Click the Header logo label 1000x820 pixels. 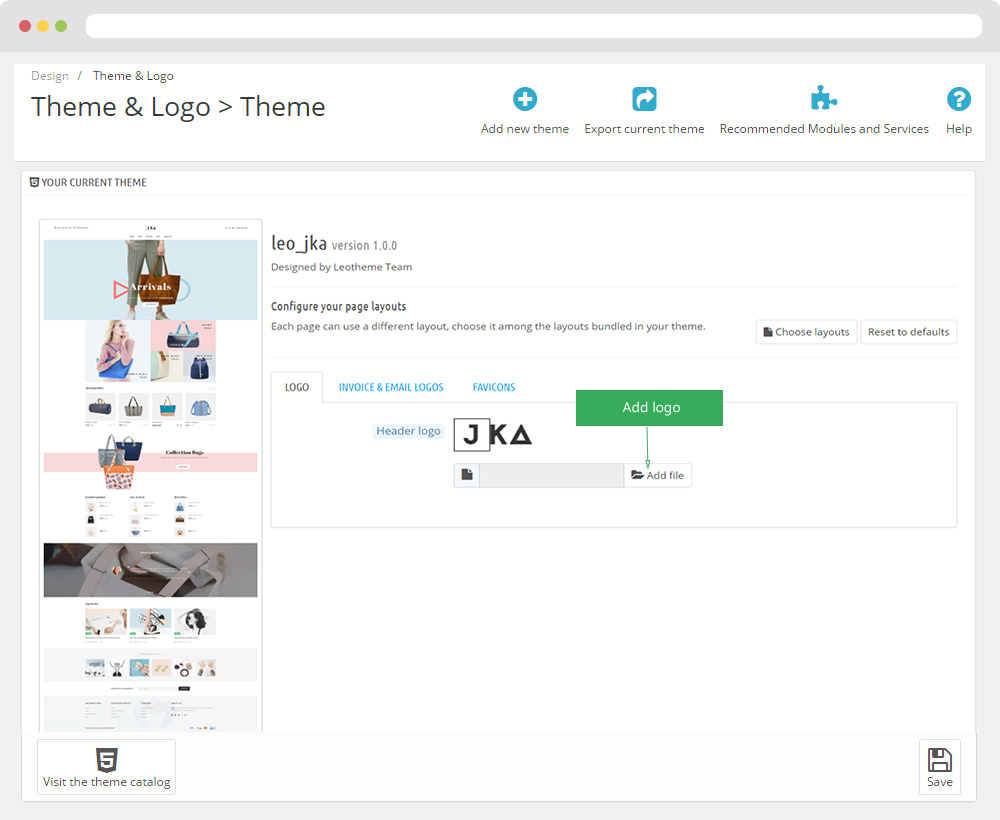click(408, 431)
